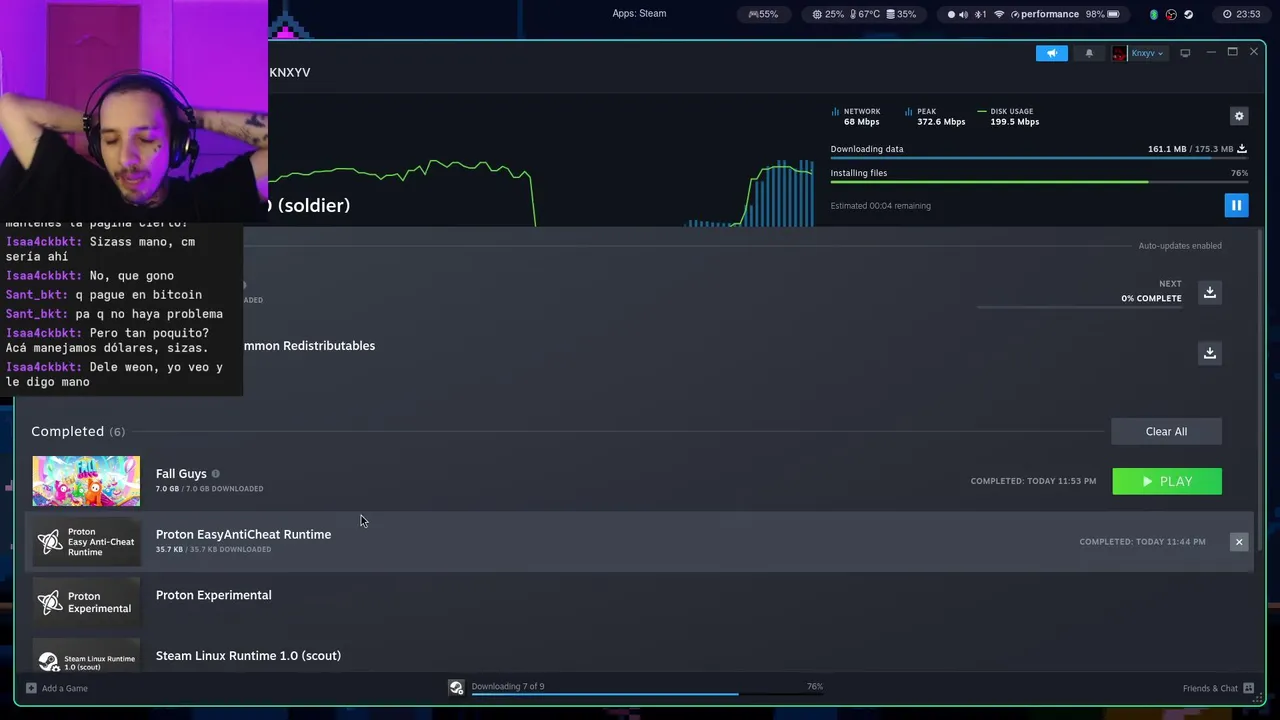
Task: Click the Downloading data progress bar
Action: [x=1039, y=158]
